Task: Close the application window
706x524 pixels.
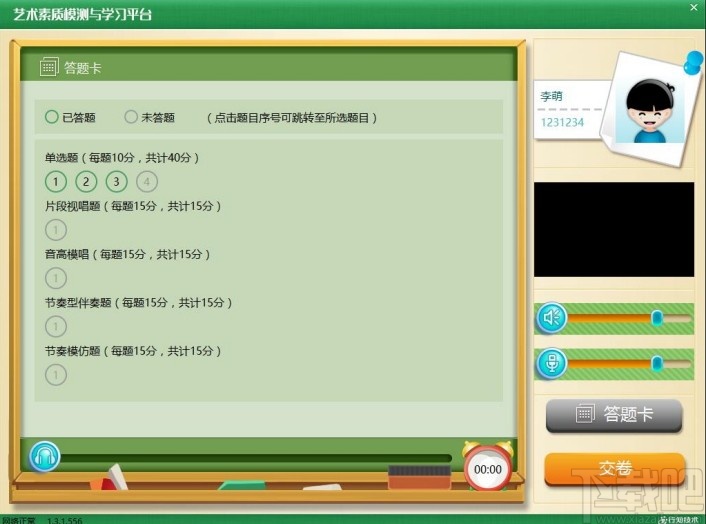Action: pyautogui.click(x=694, y=7)
